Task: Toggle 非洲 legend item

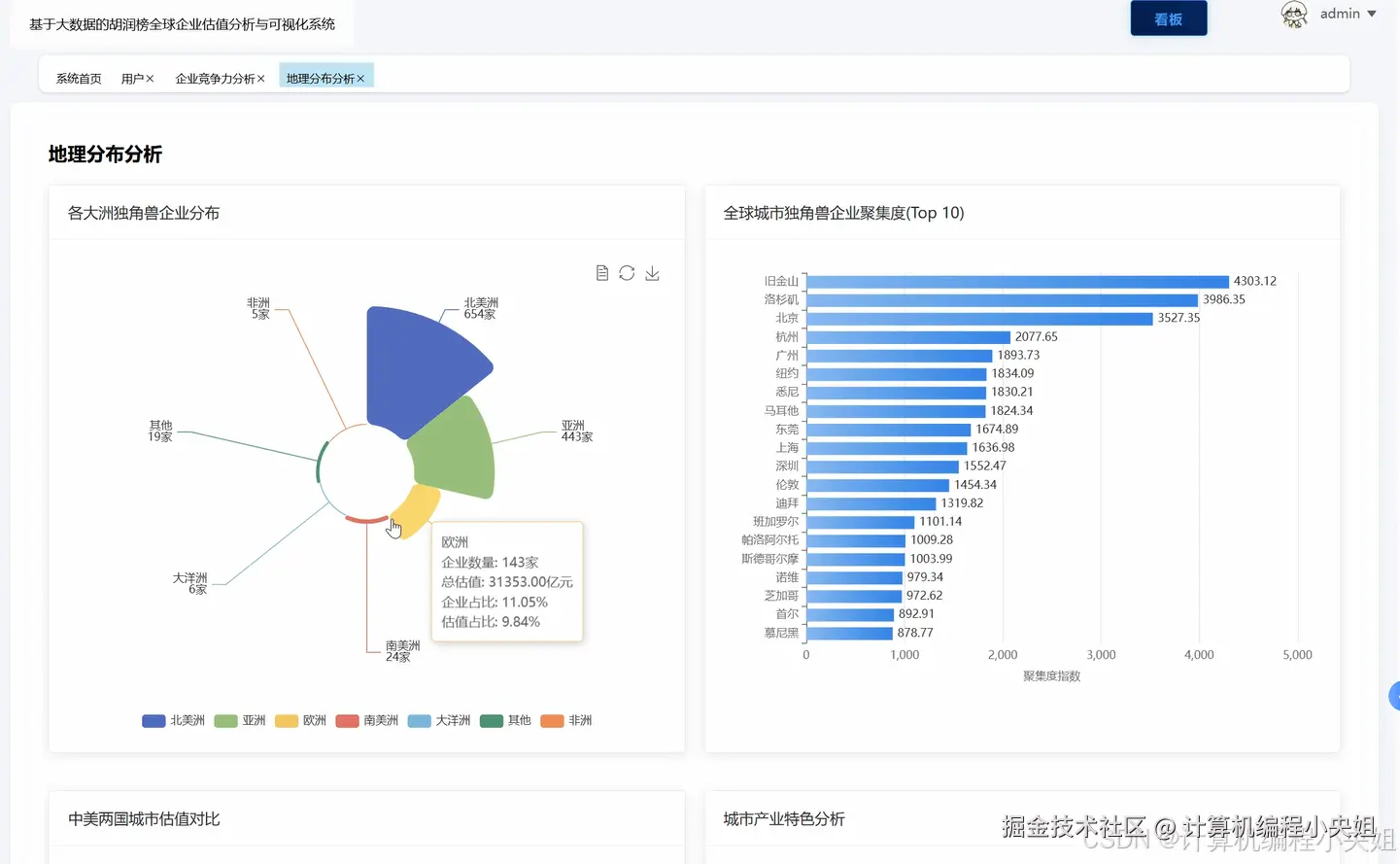Action: pyautogui.click(x=566, y=720)
